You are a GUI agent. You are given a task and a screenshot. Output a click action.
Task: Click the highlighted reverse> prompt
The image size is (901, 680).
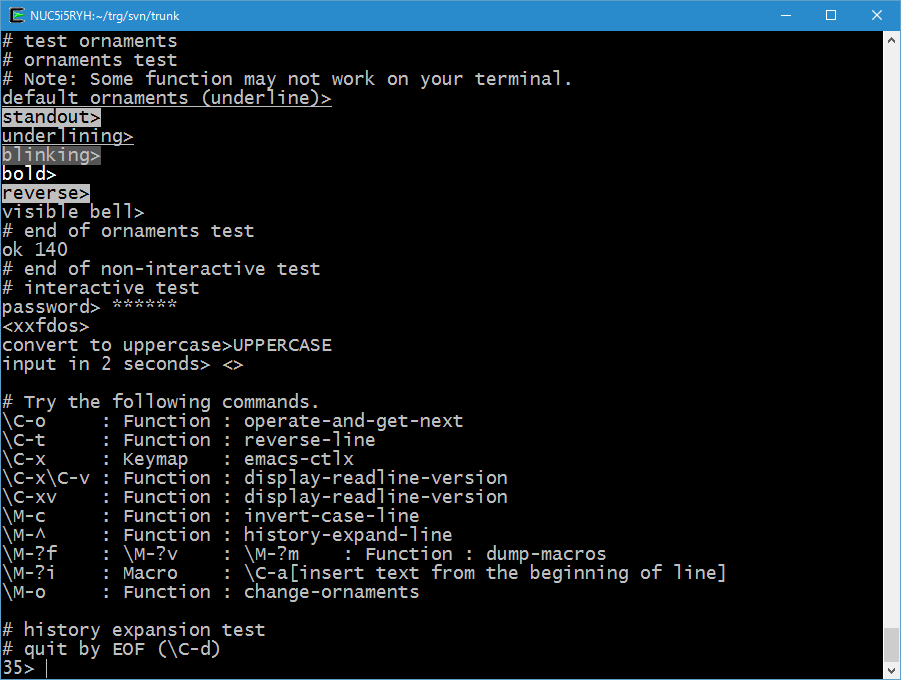(x=46, y=193)
